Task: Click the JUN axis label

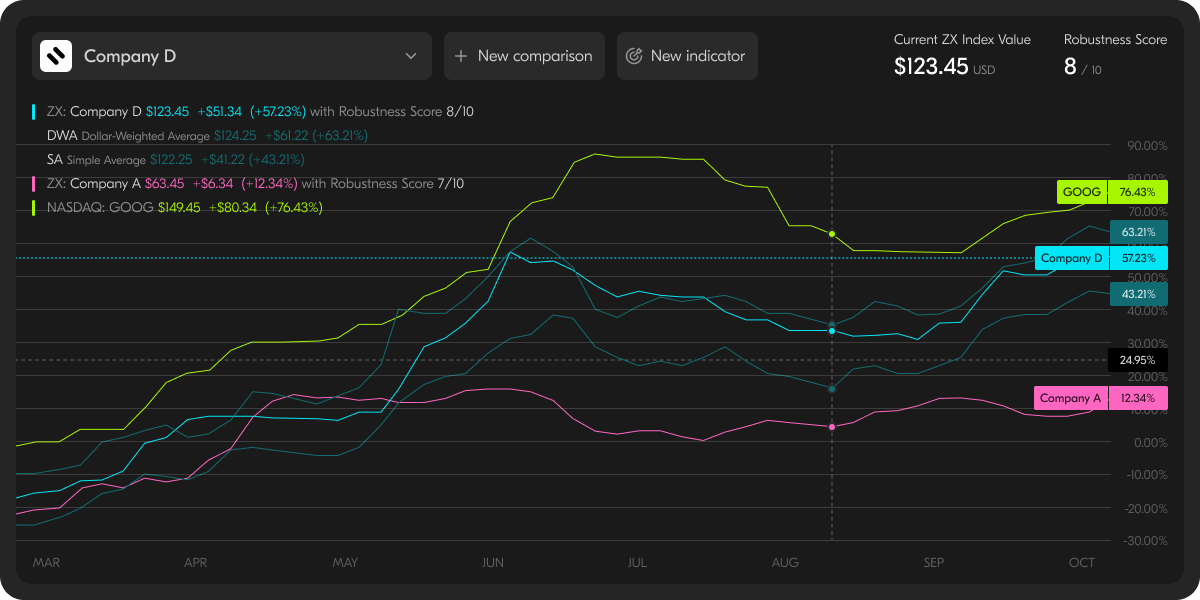Action: coord(493,563)
